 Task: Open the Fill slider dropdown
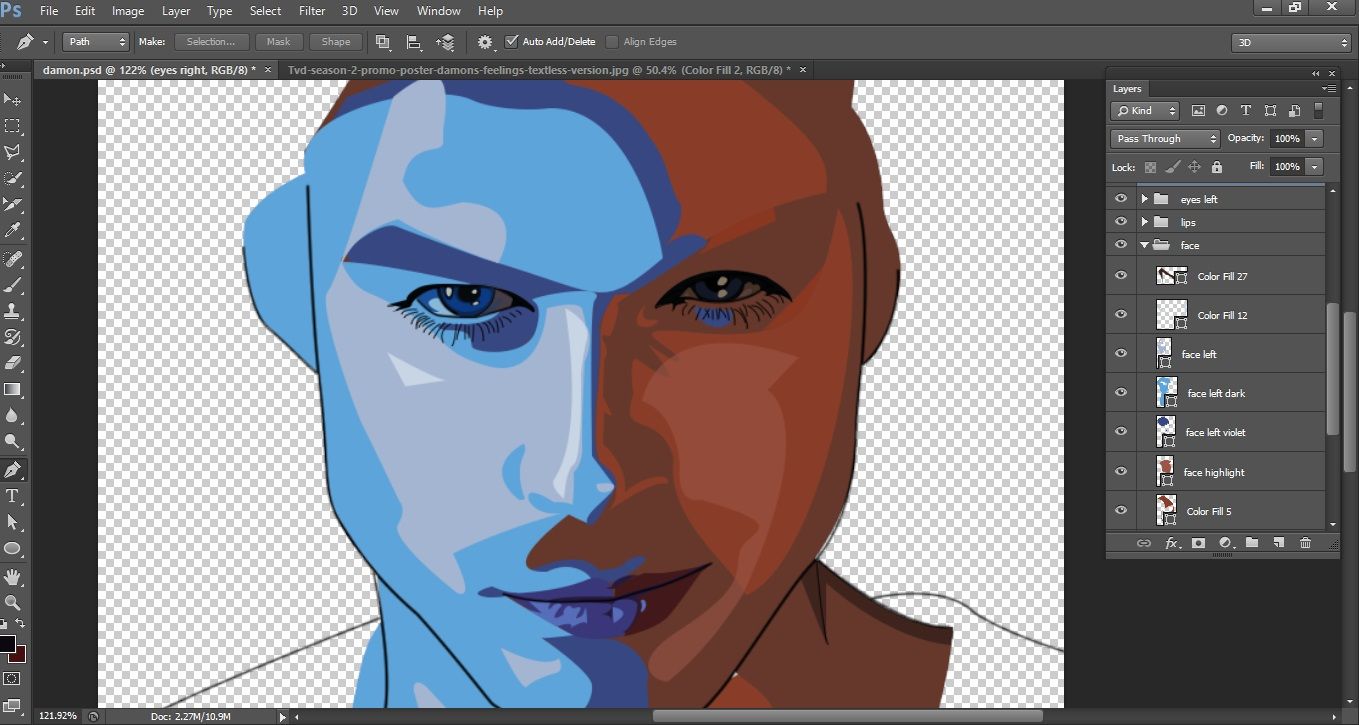pos(1315,167)
